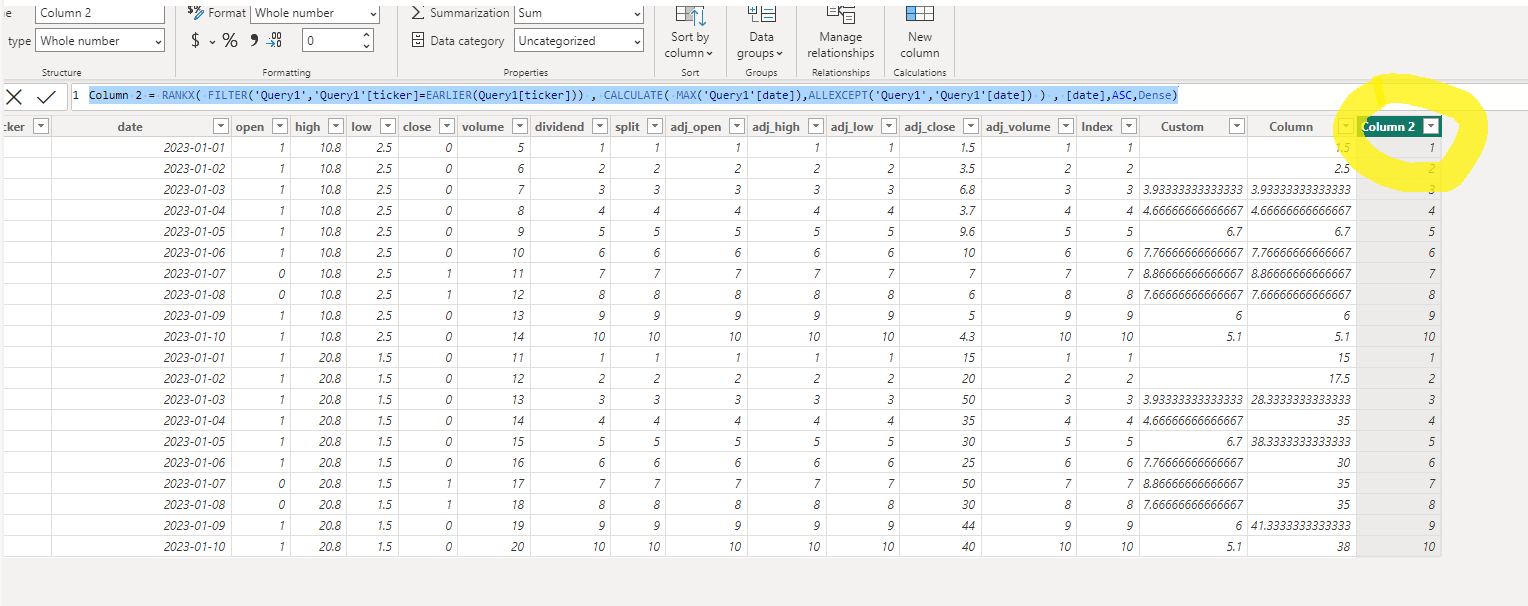Click the Column cell showing 28.3333333333333
The image size is (1528, 606).
1301,399
